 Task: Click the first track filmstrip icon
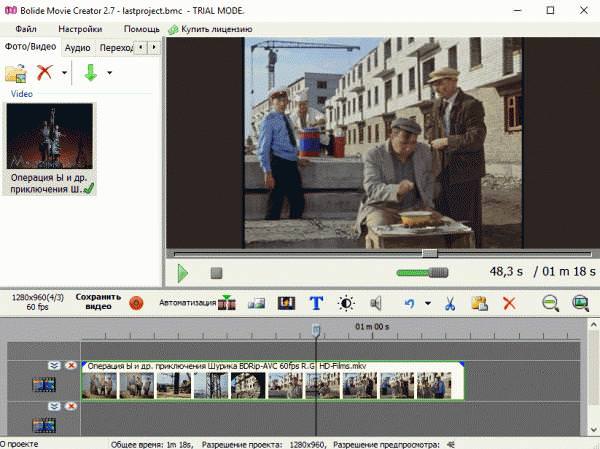(44, 385)
